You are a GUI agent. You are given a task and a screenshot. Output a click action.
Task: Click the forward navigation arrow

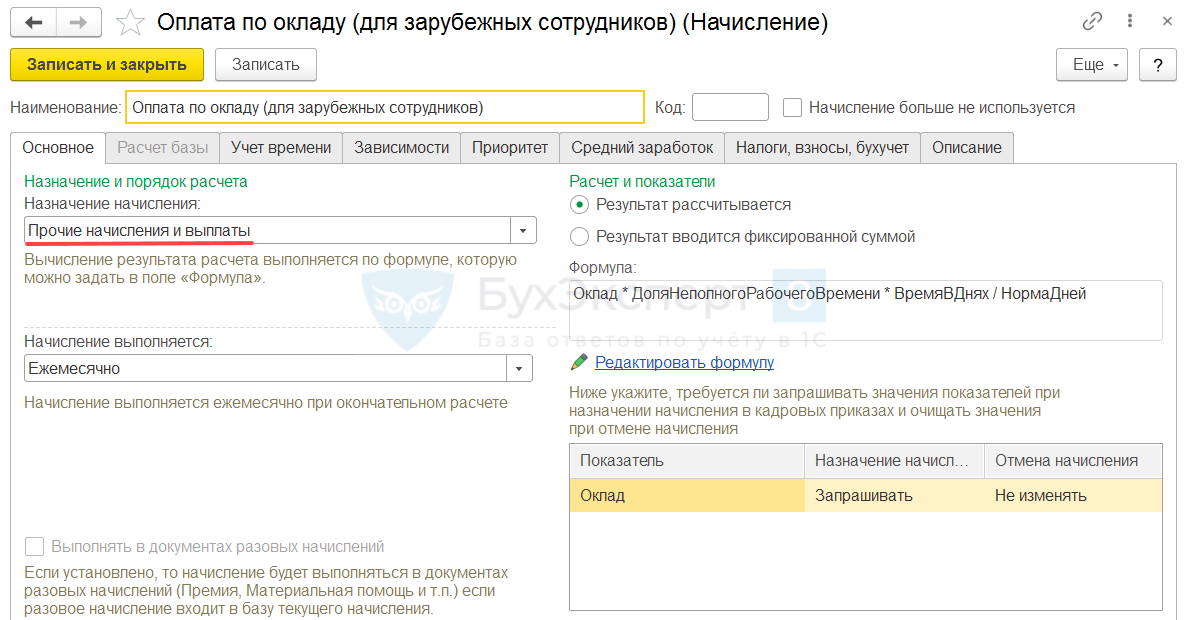coord(79,22)
